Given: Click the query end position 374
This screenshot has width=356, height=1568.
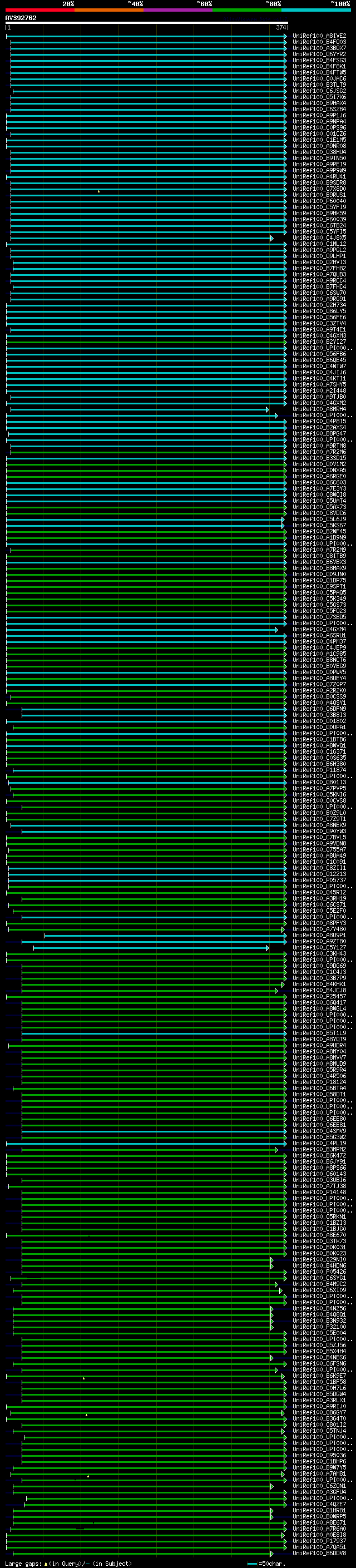Looking at the screenshot, I should [281, 27].
